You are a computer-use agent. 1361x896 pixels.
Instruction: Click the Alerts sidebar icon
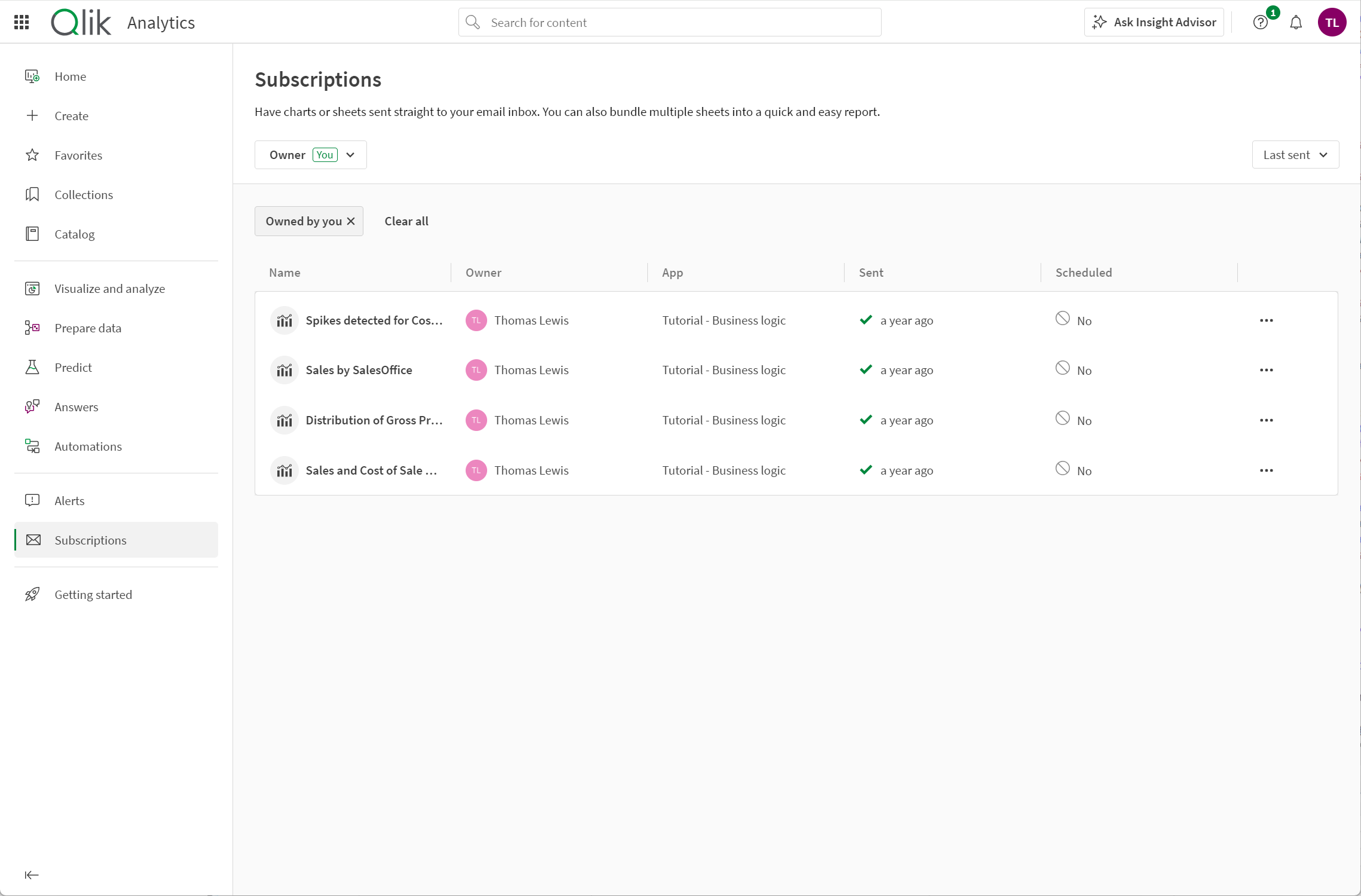point(33,500)
